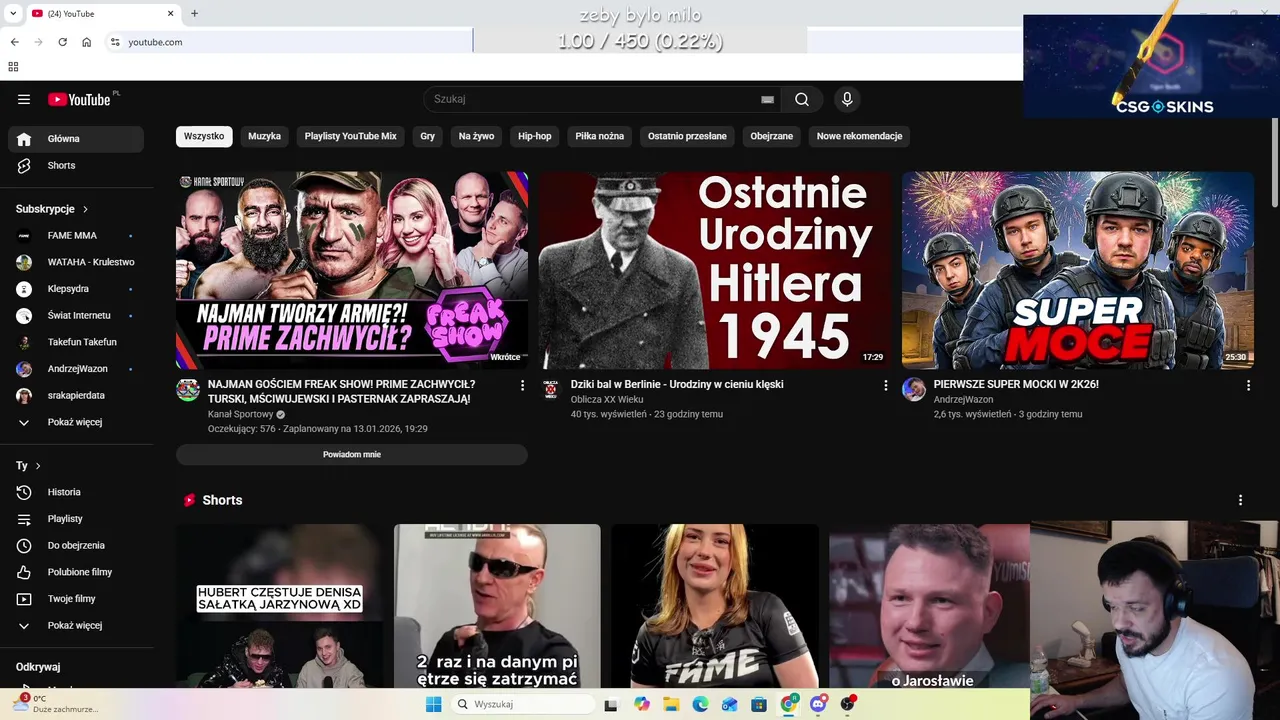
Task: Click the Wyszukaj taskbar search box
Action: [521, 704]
